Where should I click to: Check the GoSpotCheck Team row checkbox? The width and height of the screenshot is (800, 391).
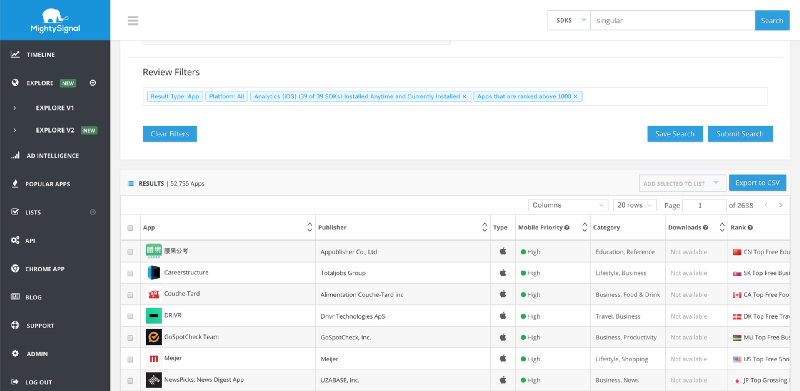(x=130, y=337)
